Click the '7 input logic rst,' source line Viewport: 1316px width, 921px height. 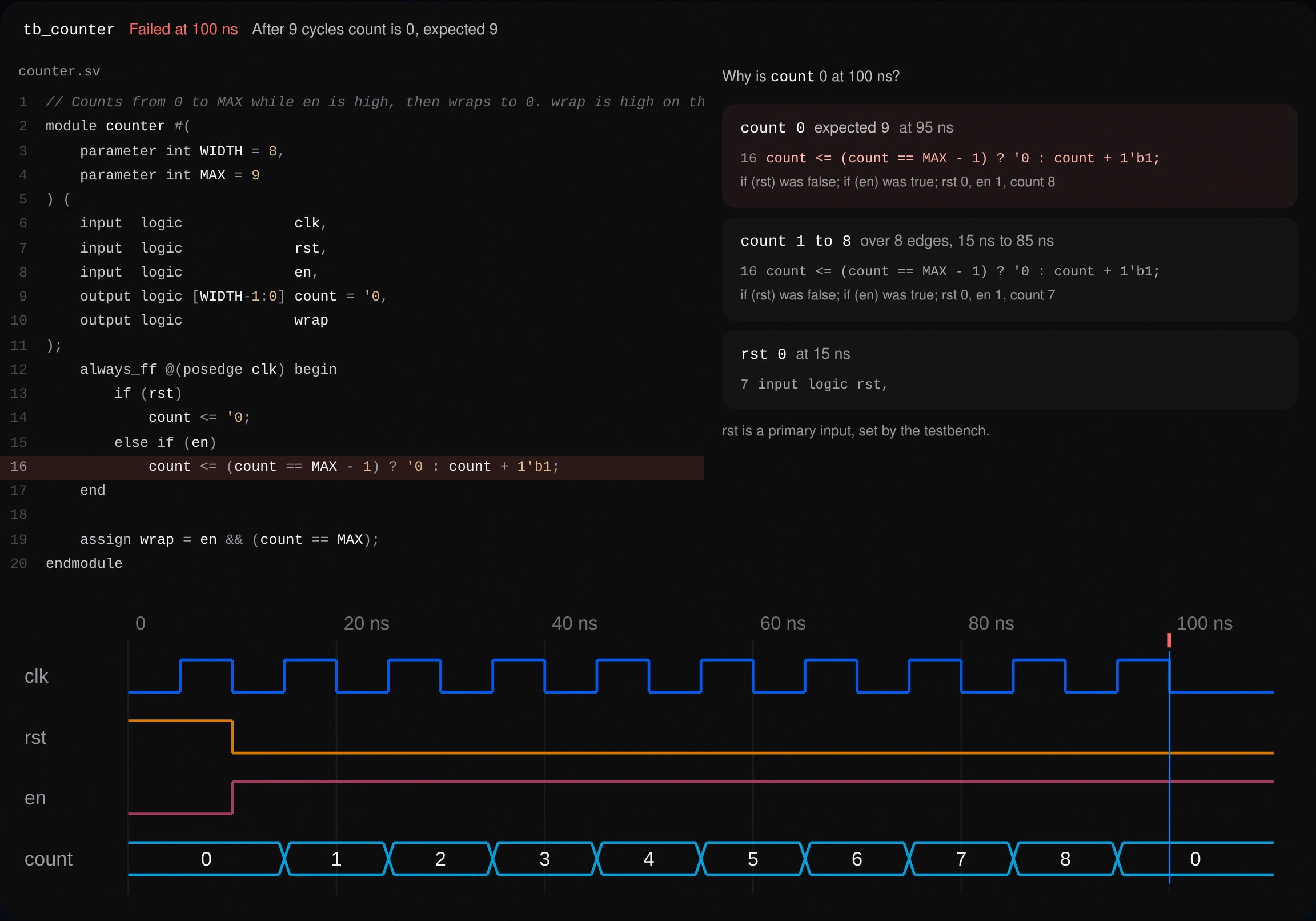coord(814,385)
